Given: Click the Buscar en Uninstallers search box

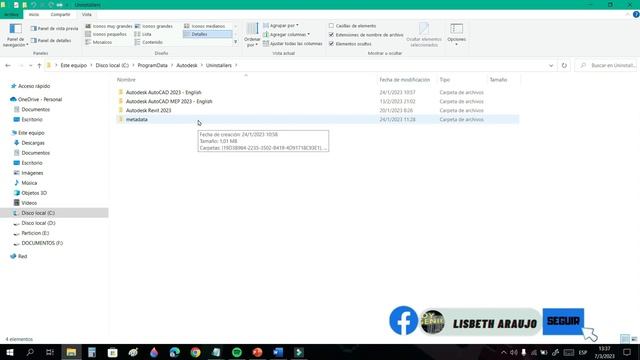Looking at the screenshot, I should coord(606,65).
